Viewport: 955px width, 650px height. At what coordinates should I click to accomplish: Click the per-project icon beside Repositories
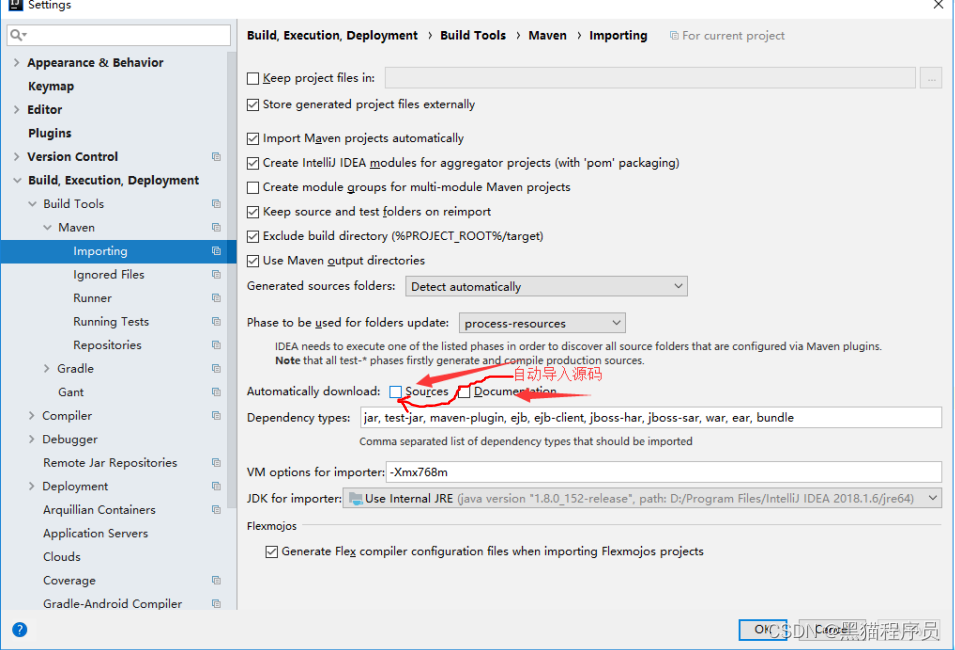[216, 345]
